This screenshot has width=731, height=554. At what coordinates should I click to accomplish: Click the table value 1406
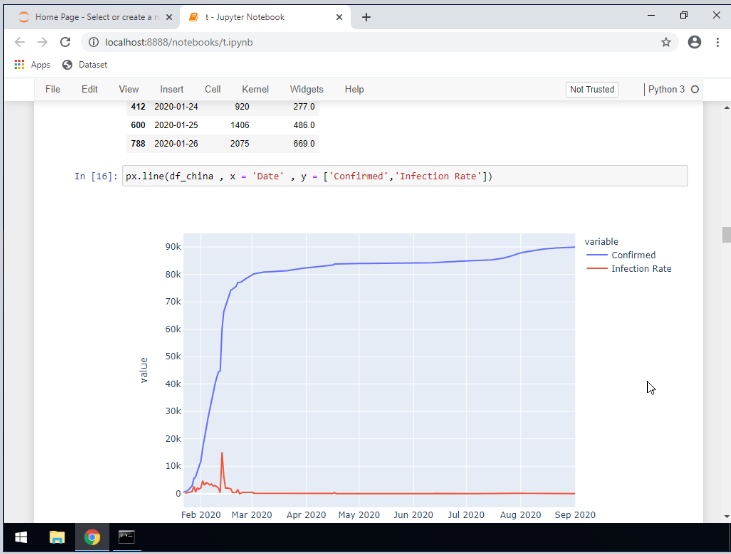click(240, 125)
